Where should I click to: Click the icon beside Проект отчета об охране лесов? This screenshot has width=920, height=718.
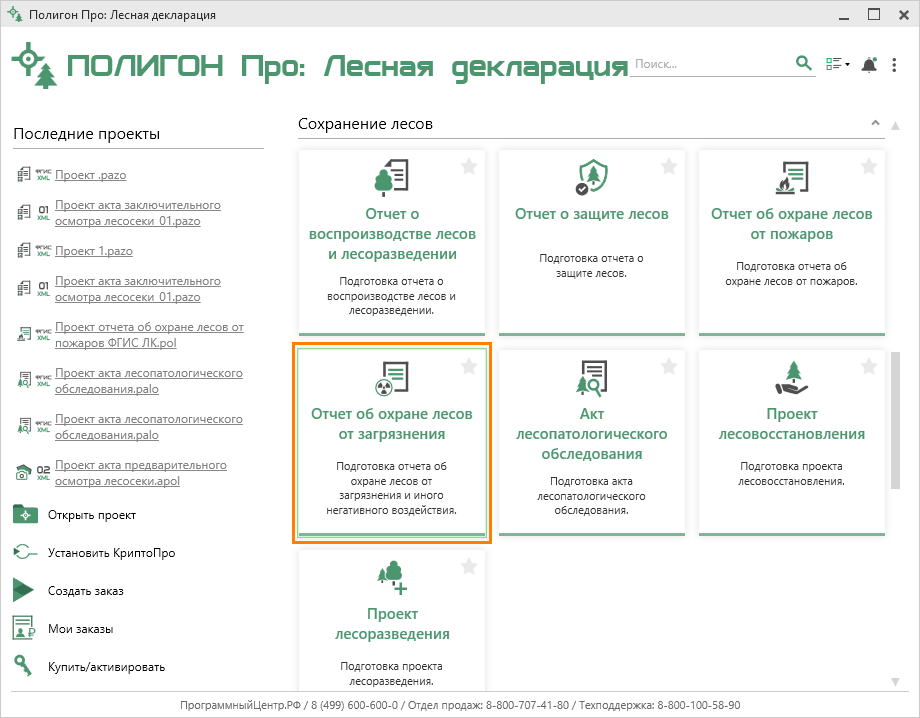[x=23, y=334]
